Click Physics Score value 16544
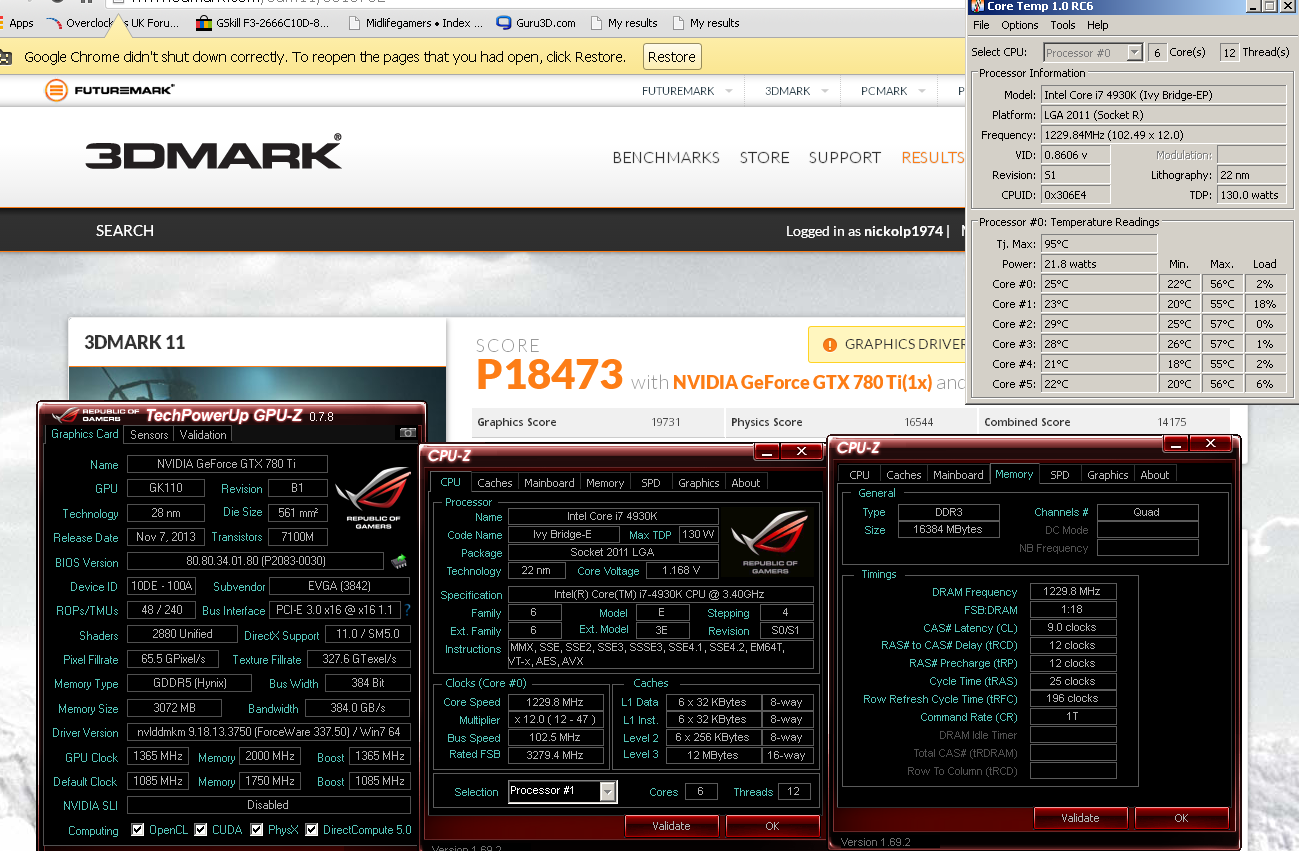1299x851 pixels. (x=919, y=422)
